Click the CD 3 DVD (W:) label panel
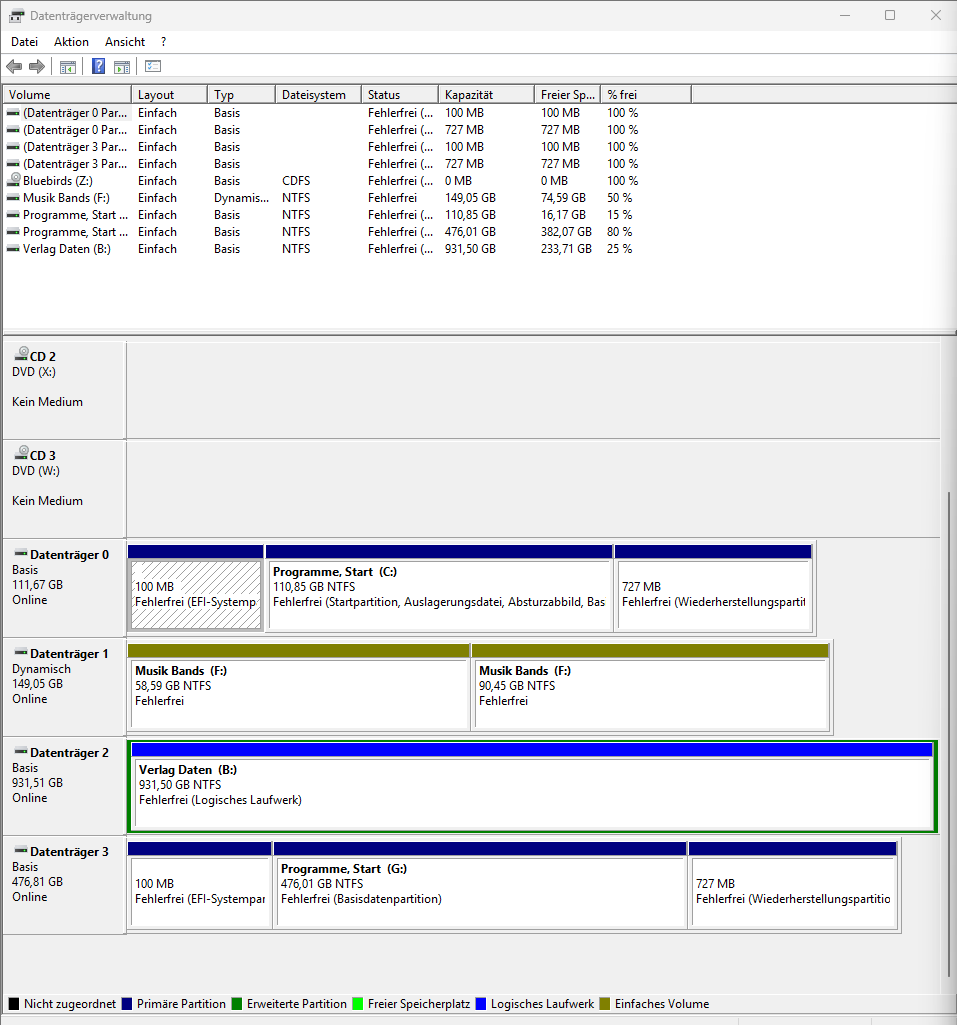Viewport: 957px width, 1025px height. (x=64, y=489)
